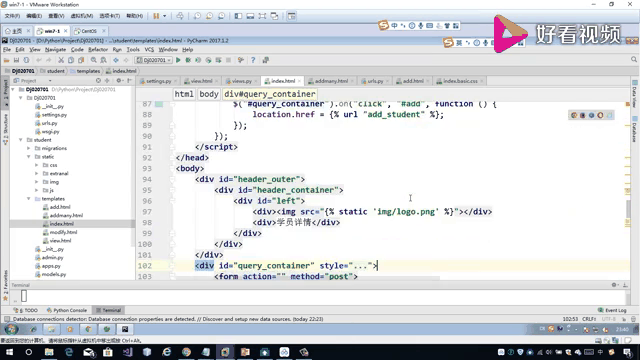Click the Synchronize toolbar icon
This screenshot has height=360, width=640.
coord(27,60)
